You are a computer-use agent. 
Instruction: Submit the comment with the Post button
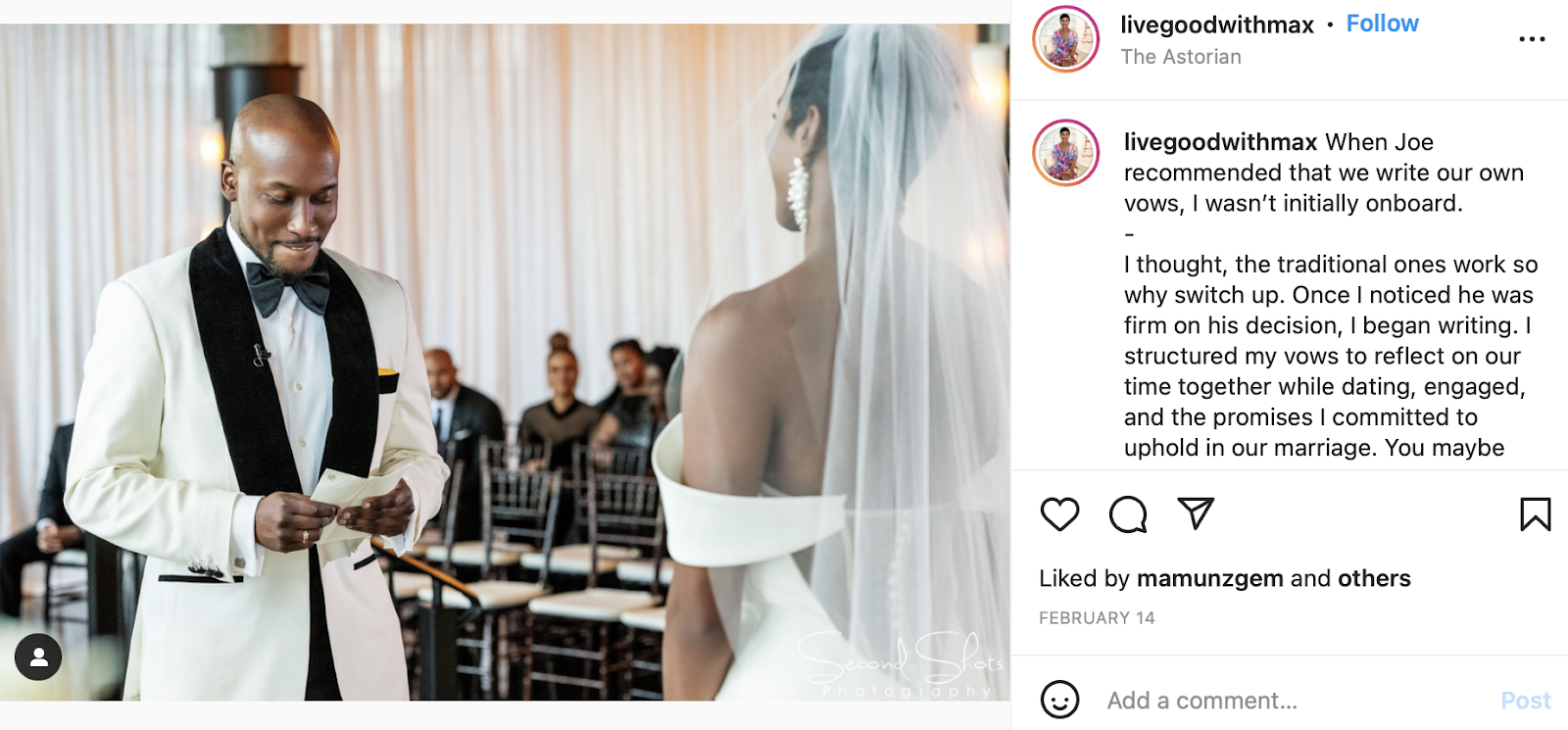1526,701
